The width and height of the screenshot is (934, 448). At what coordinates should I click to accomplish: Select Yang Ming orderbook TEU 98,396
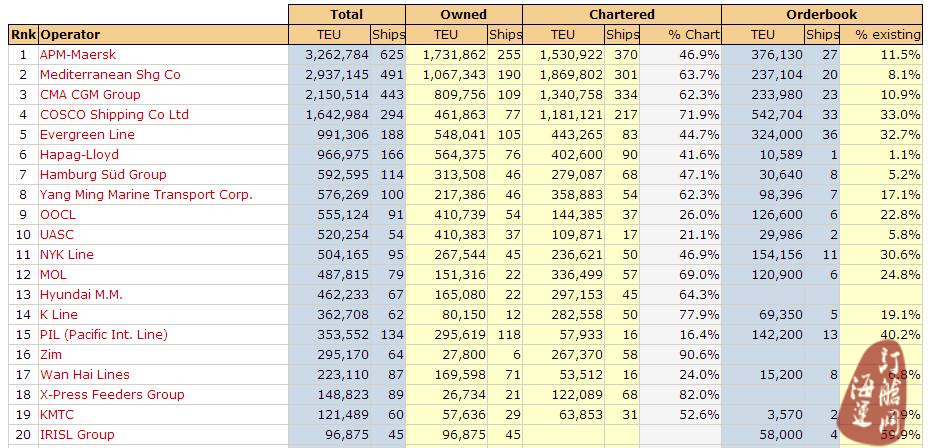click(x=779, y=195)
